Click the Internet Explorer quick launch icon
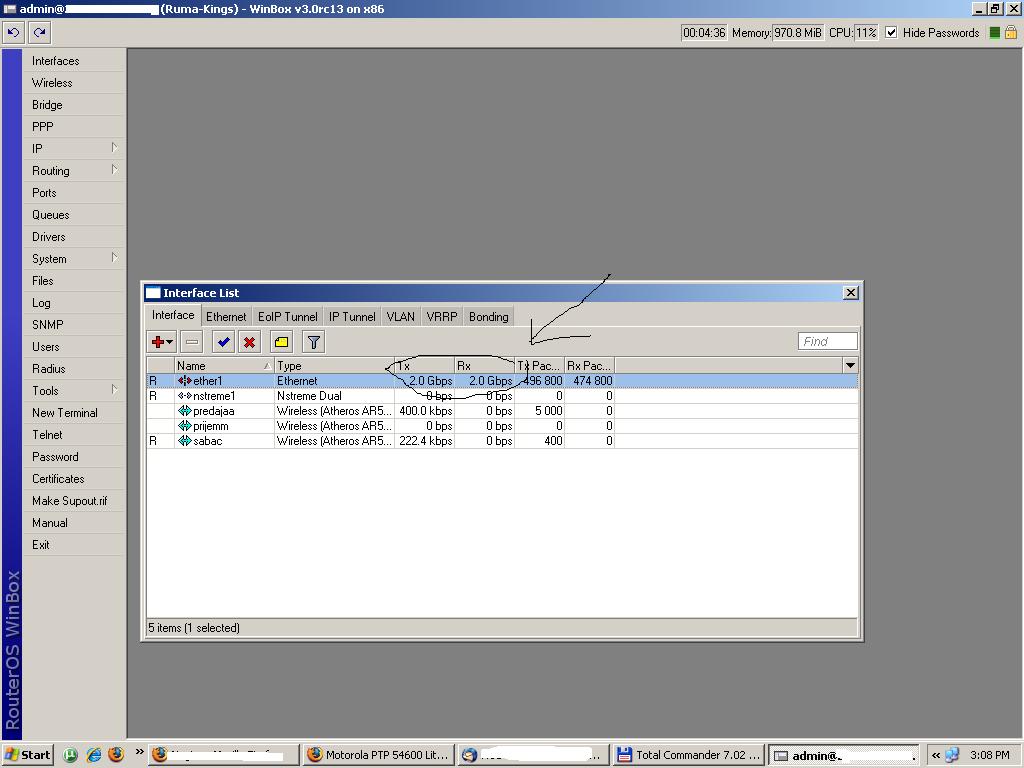1024x768 pixels. [x=93, y=754]
